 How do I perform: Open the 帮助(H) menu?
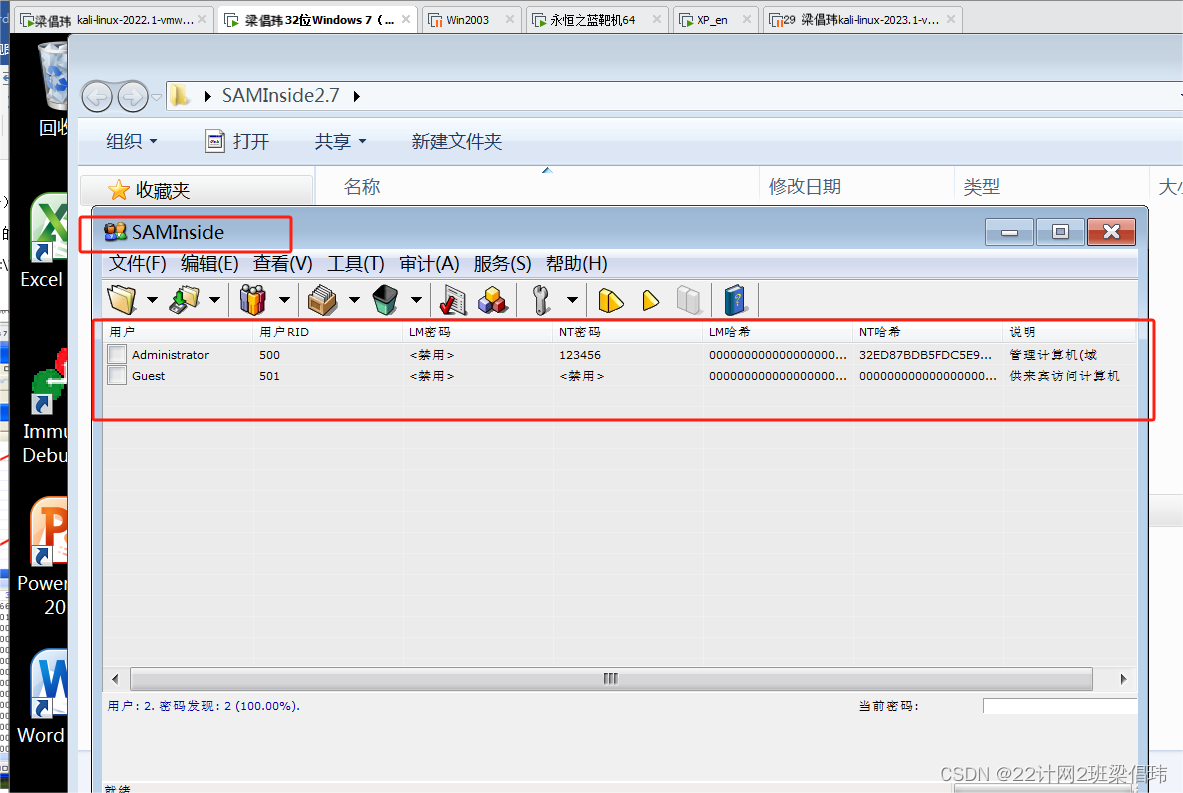click(x=576, y=263)
